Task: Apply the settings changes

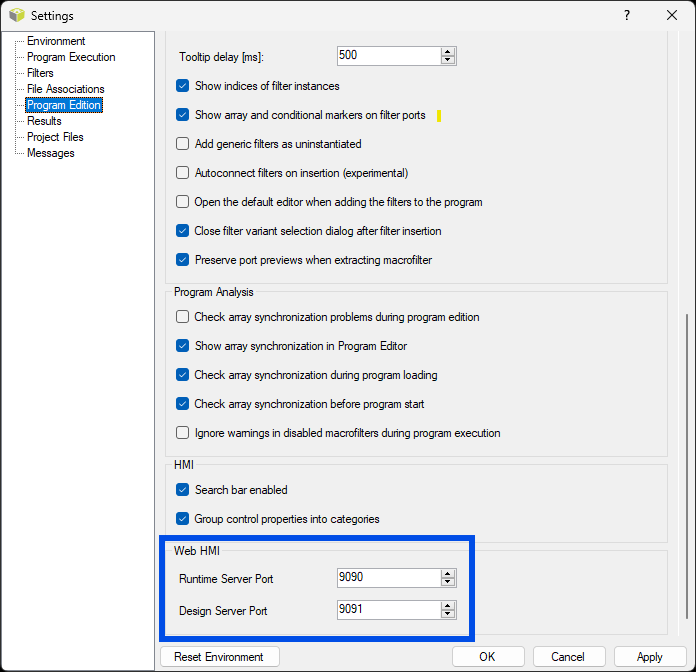Action: 650,656
